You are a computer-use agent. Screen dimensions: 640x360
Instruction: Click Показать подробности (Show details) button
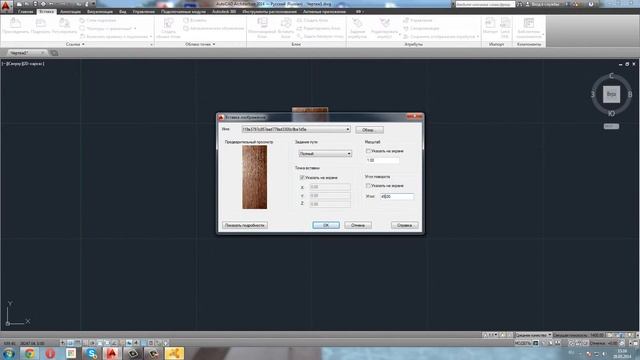(245, 225)
